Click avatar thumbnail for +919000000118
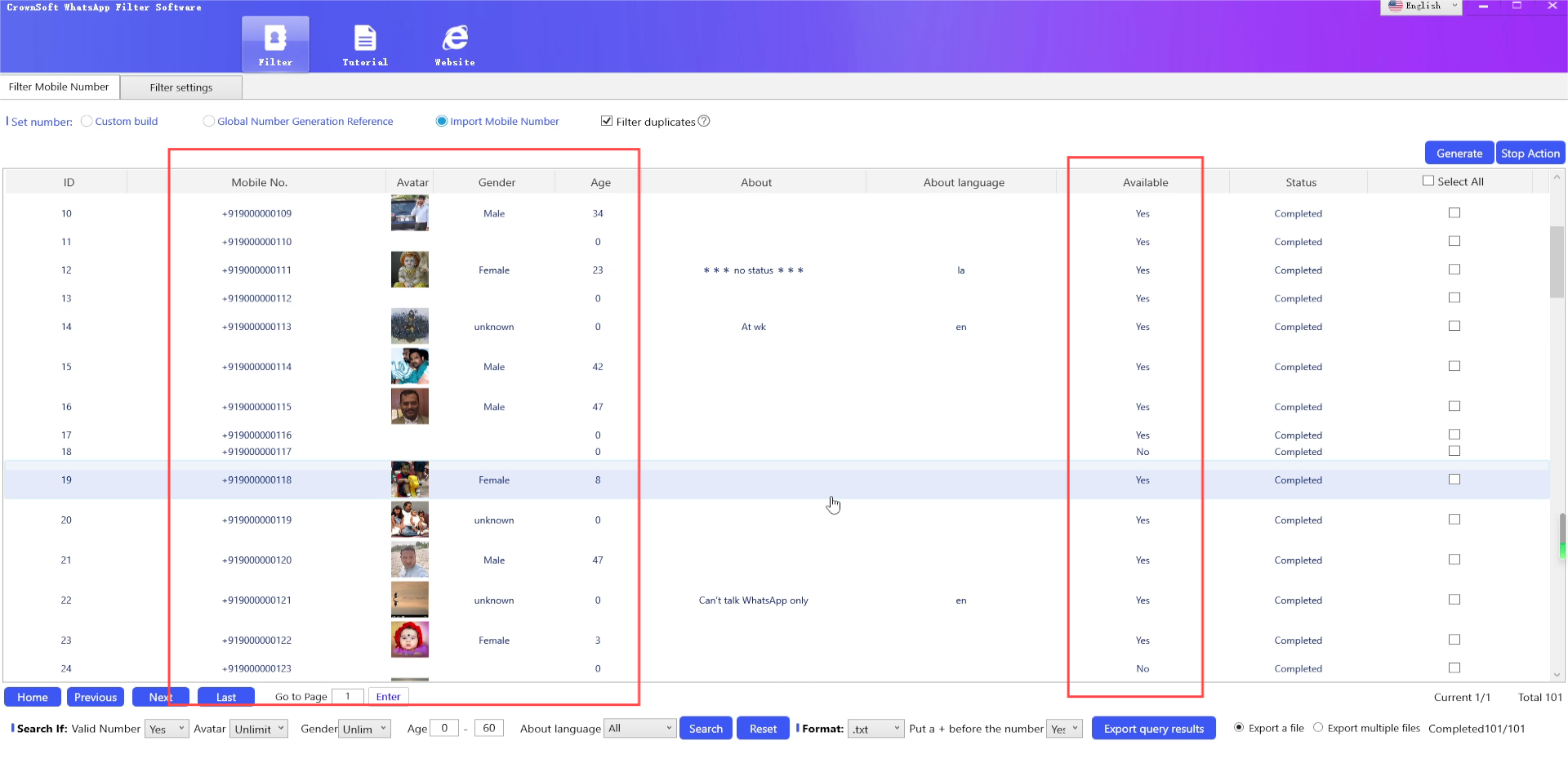The height and width of the screenshot is (759, 1568). (x=410, y=480)
